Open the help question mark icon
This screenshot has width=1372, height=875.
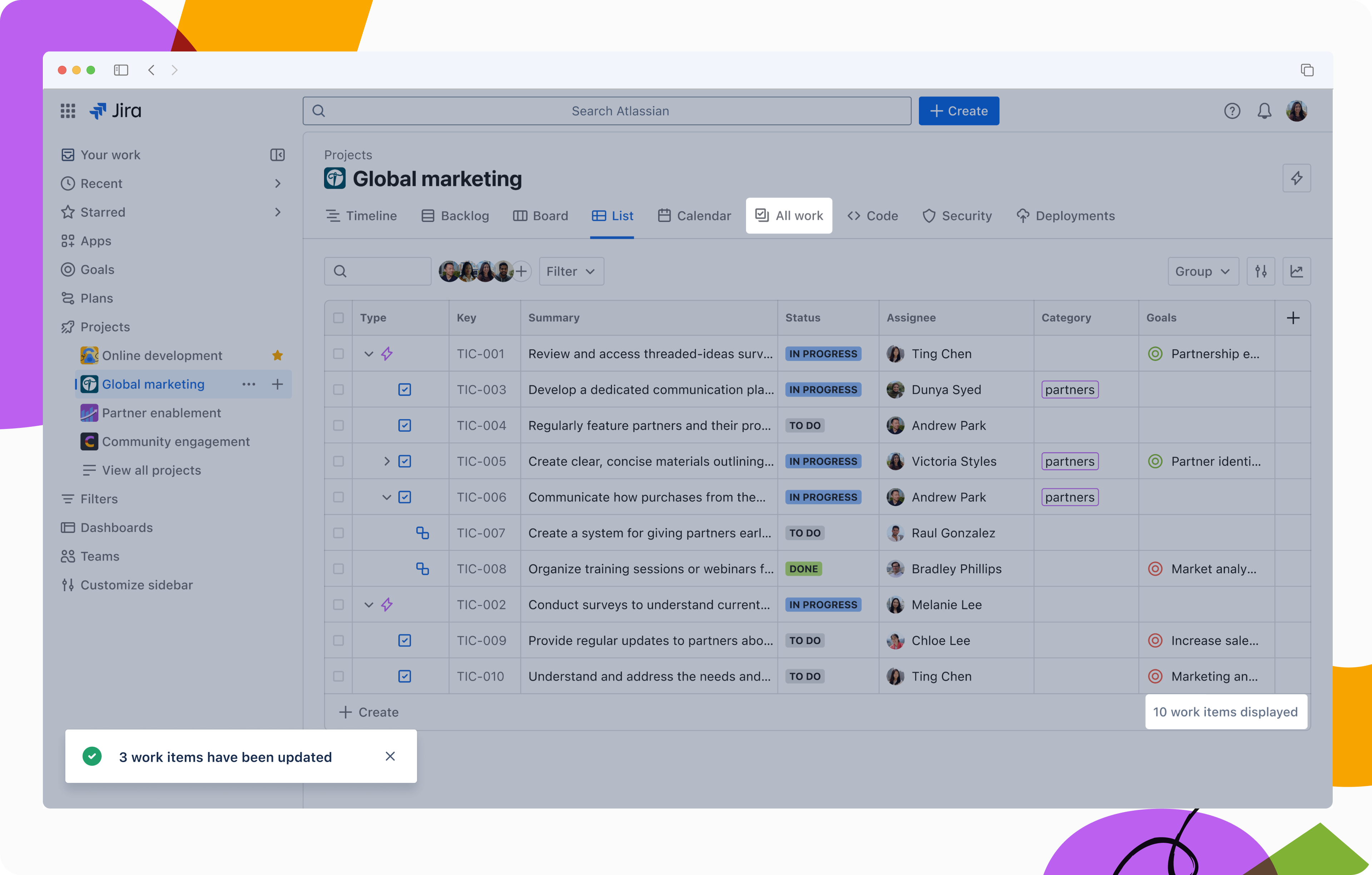tap(1232, 110)
